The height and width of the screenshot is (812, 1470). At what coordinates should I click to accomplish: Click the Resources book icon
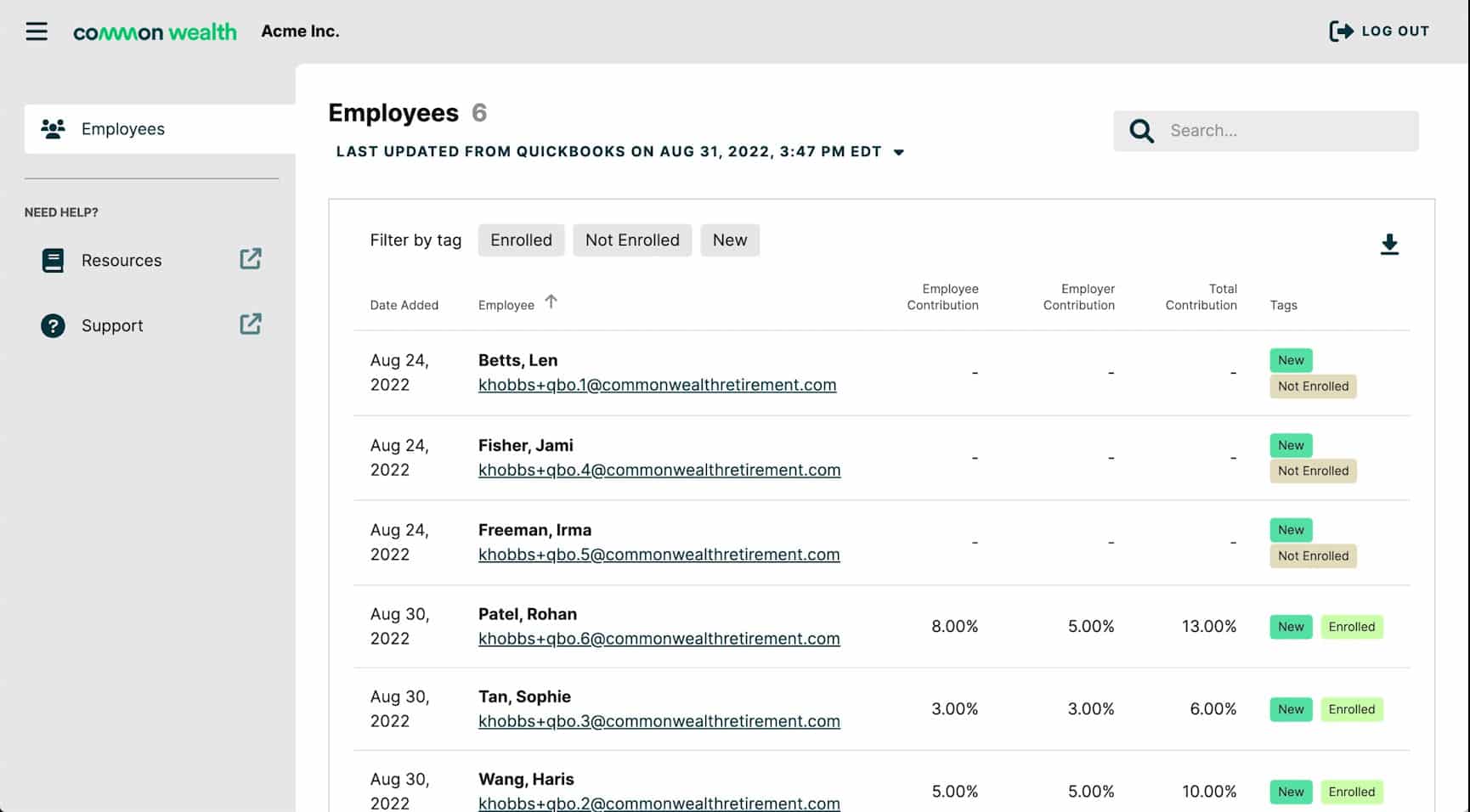53,261
